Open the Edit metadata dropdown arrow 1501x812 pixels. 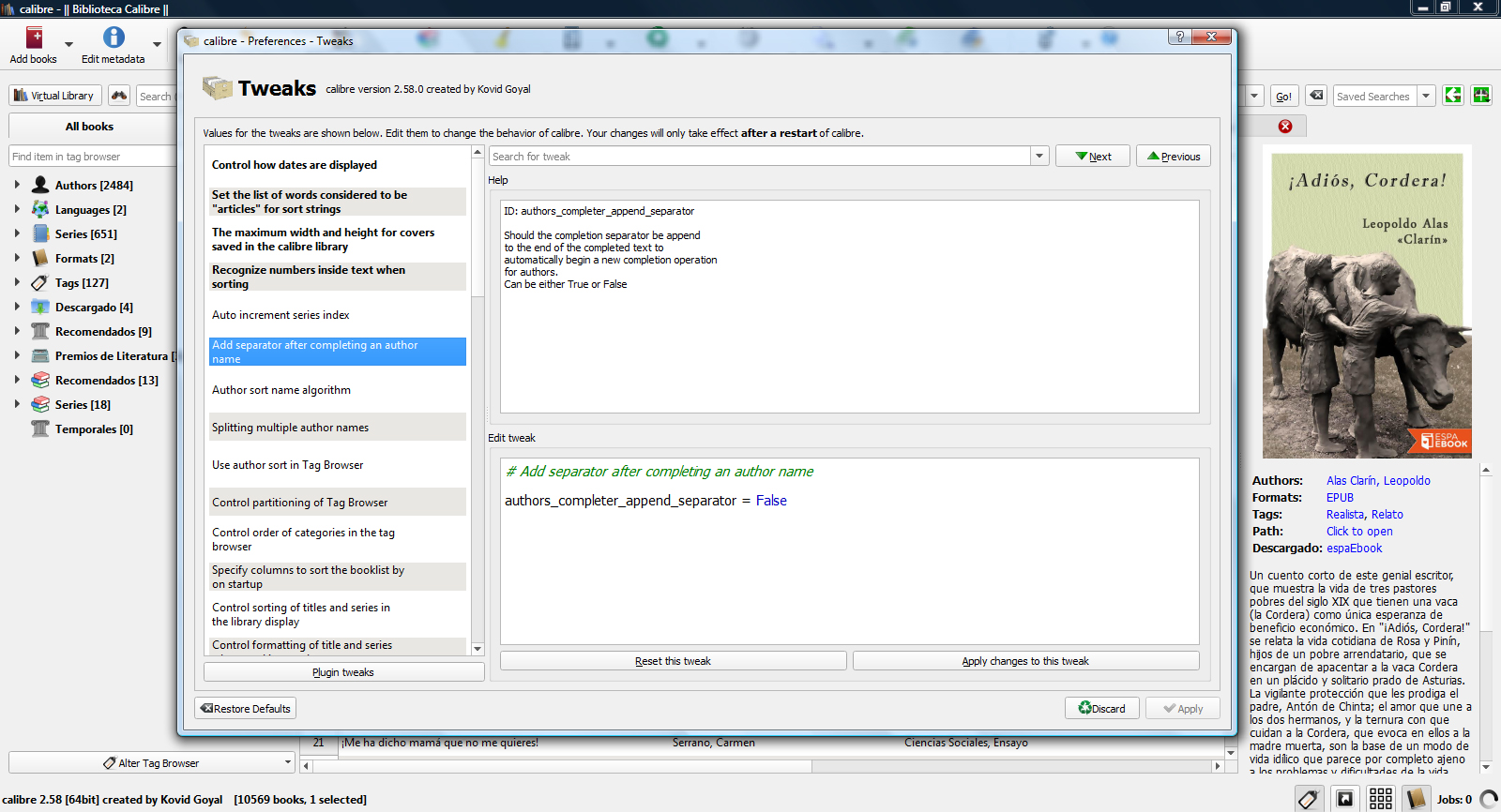point(157,44)
